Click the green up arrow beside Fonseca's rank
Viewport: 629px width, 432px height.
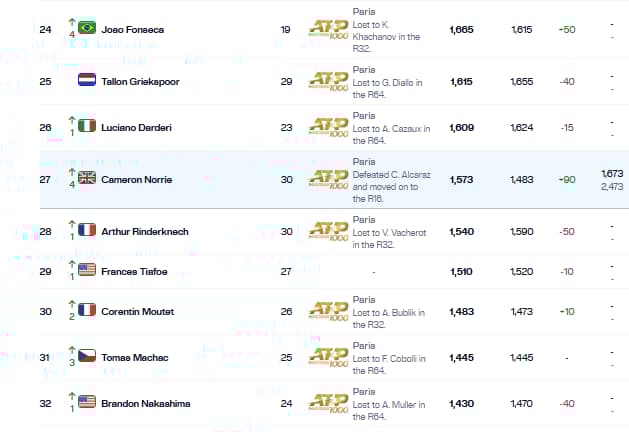(72, 22)
